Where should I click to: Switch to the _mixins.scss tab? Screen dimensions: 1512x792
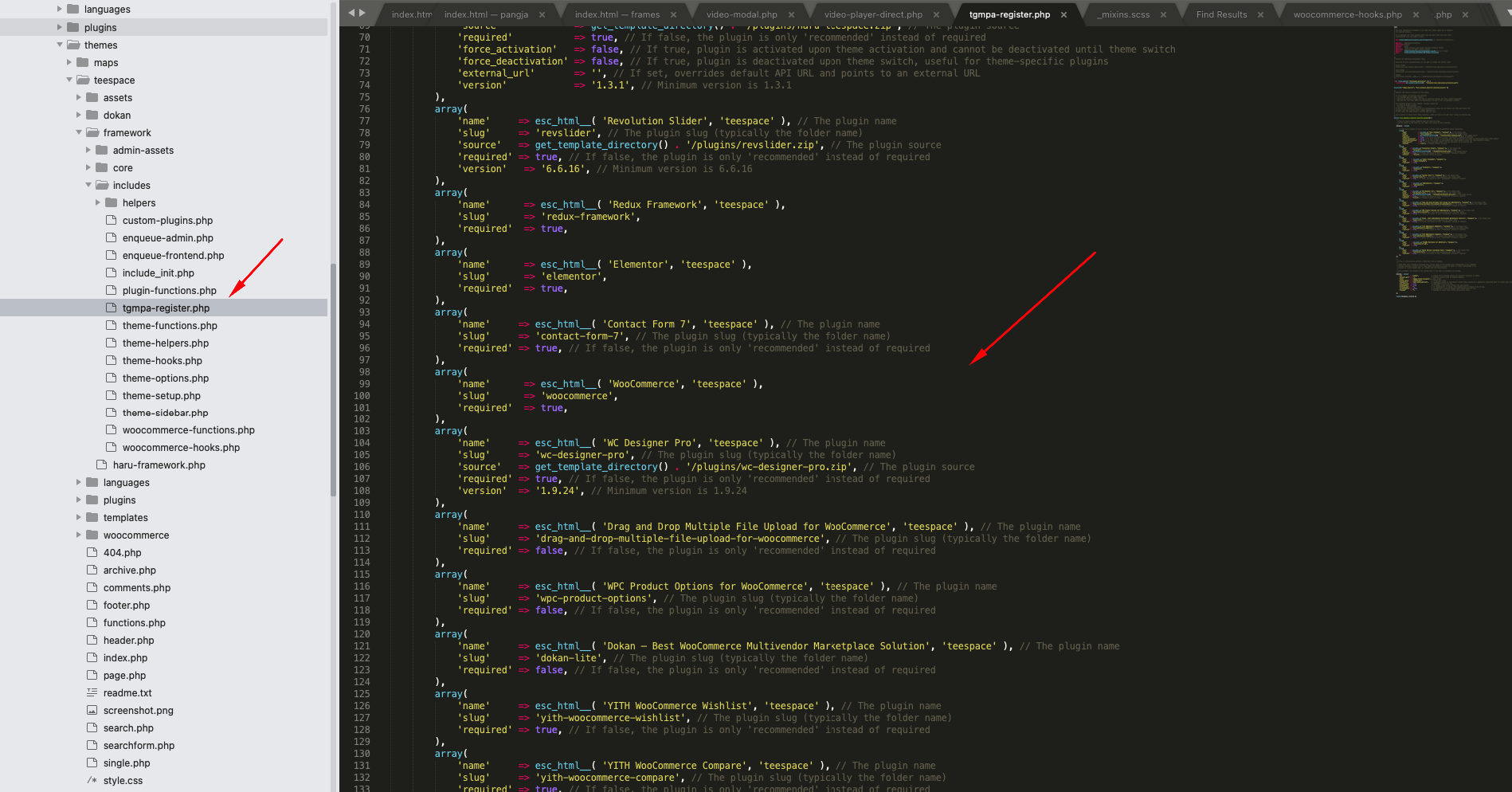click(x=1123, y=14)
